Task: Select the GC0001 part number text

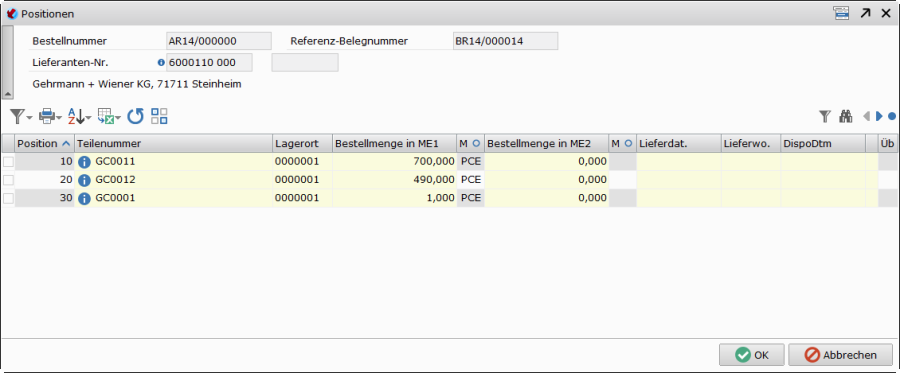Action: [x=115, y=199]
